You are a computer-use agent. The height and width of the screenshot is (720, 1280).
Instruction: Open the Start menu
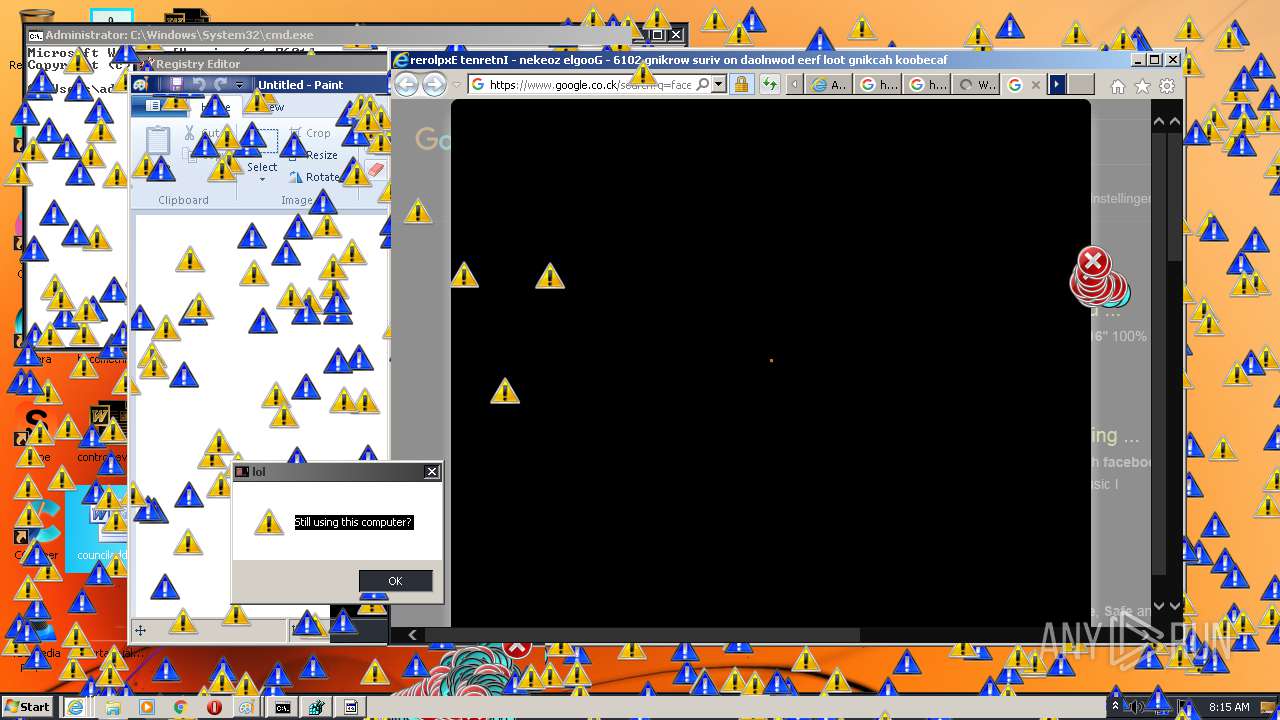pos(27,707)
